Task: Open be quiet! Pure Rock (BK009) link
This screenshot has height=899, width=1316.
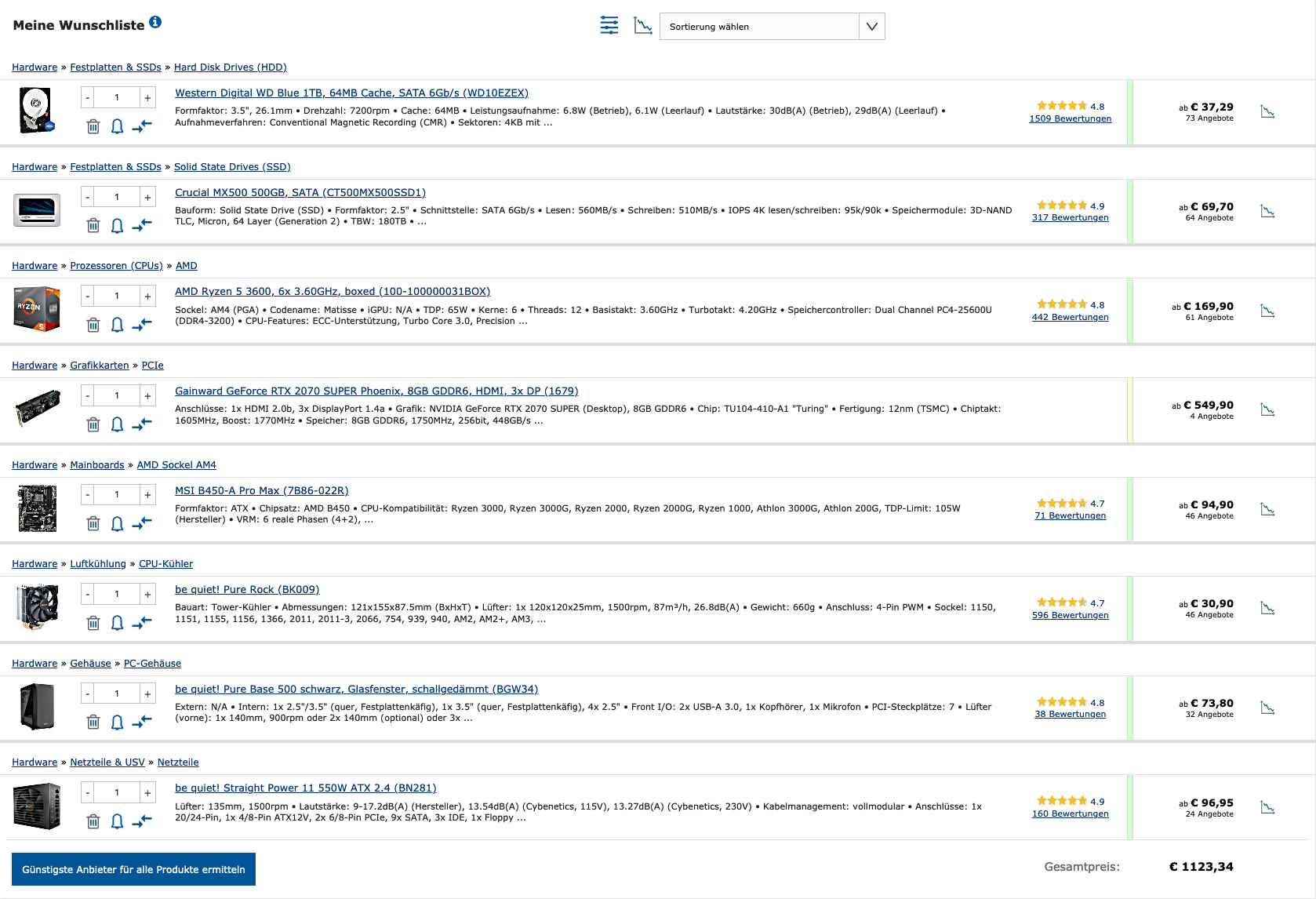Action: click(x=247, y=589)
